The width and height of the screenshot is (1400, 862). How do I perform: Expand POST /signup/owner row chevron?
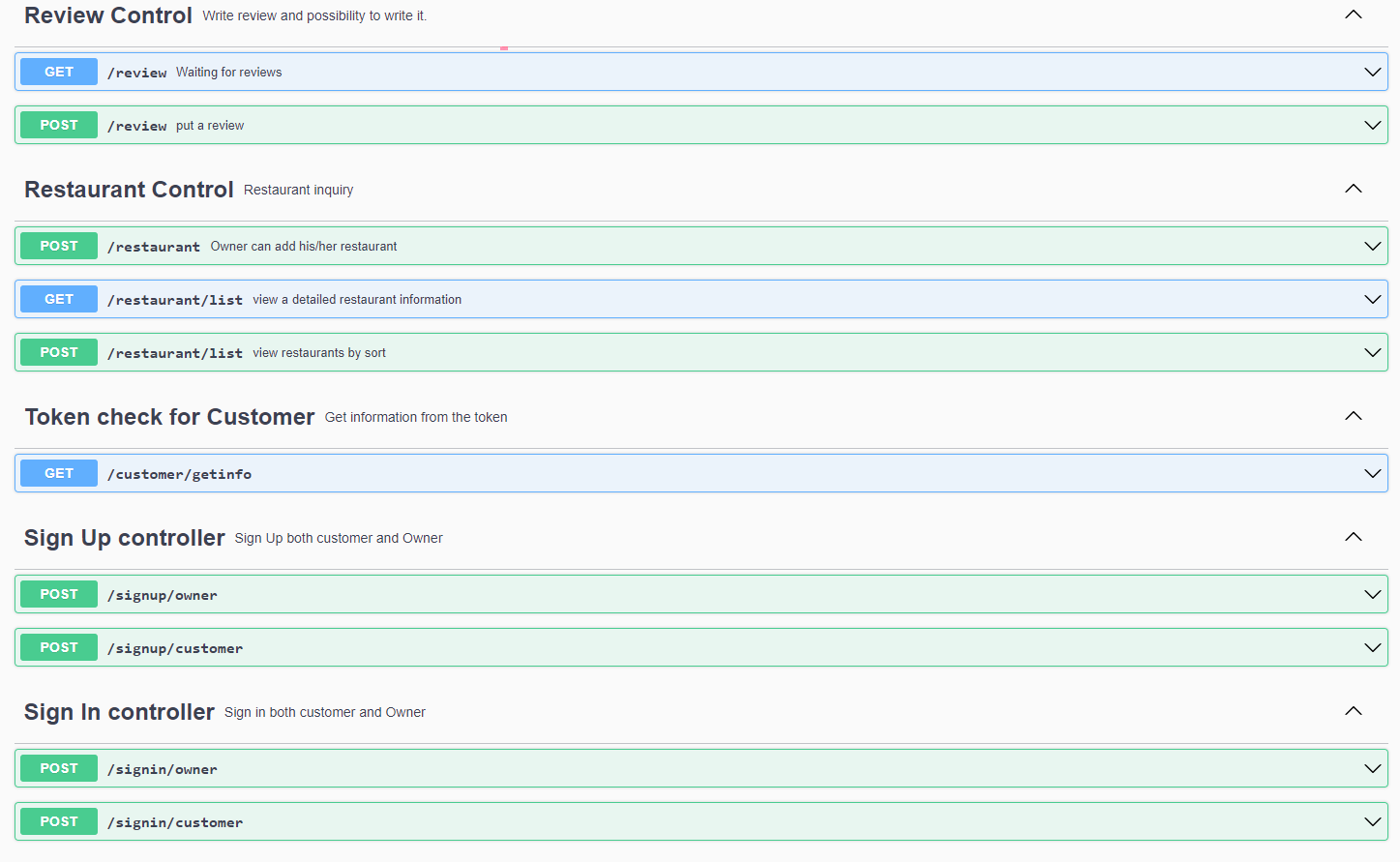pos(1372,594)
